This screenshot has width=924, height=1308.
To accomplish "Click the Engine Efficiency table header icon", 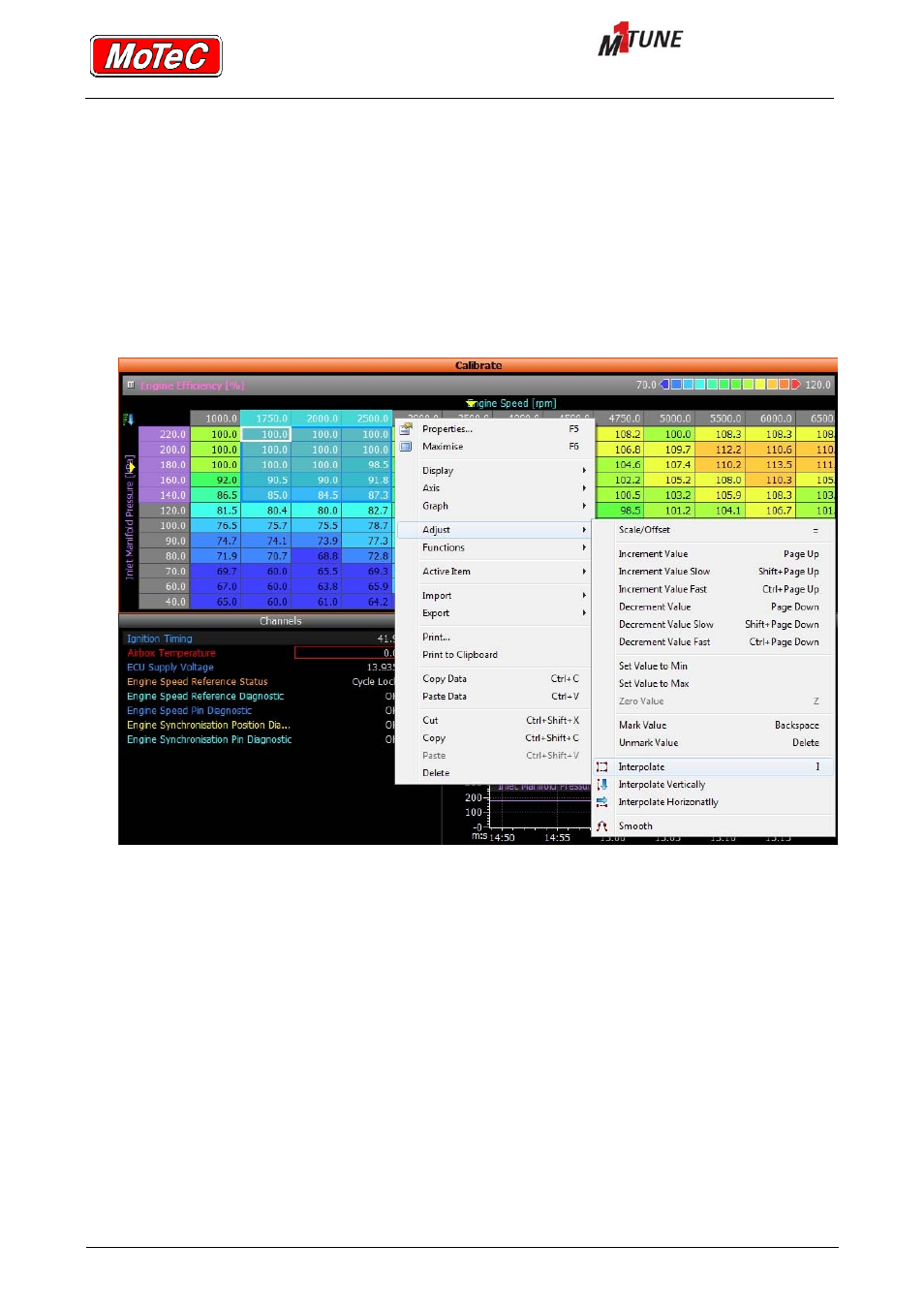I will (130, 385).
